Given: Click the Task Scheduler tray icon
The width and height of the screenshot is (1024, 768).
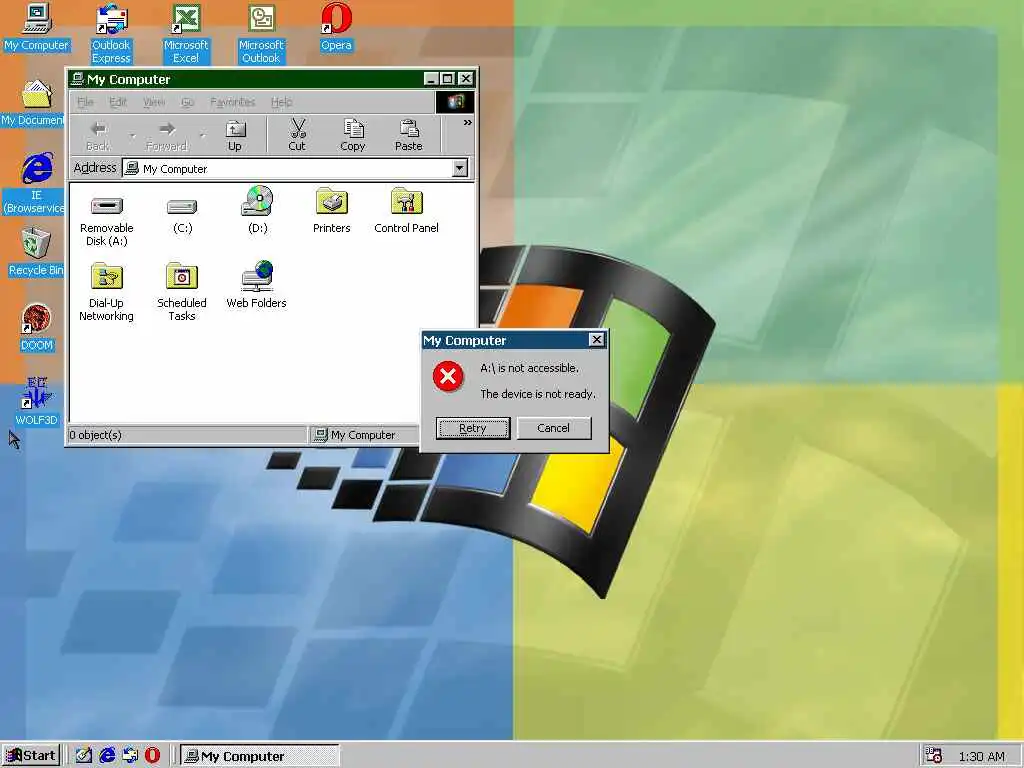Looking at the screenshot, I should (934, 756).
